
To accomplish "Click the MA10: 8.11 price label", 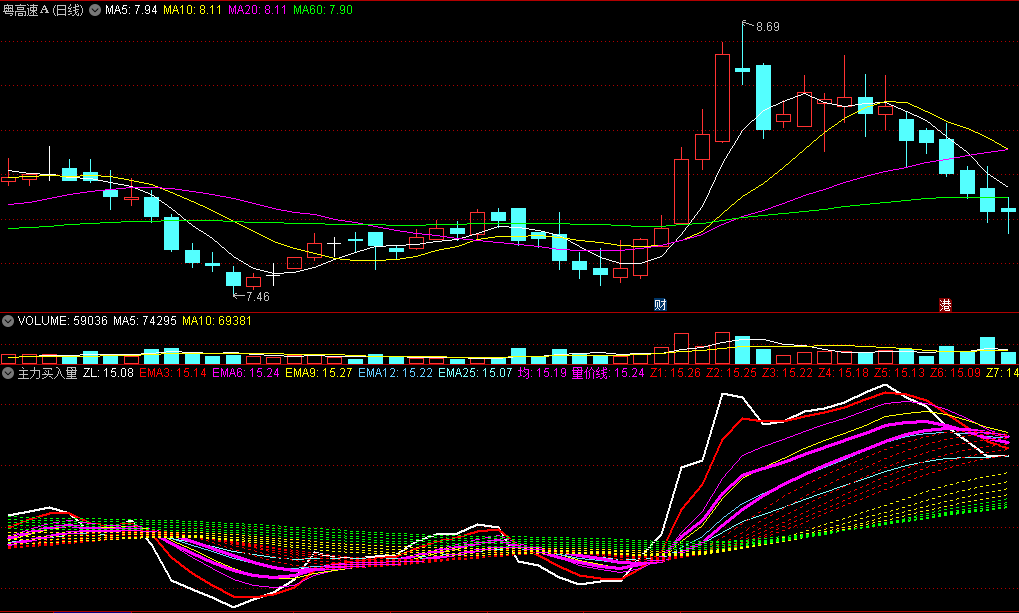I will click(x=192, y=10).
